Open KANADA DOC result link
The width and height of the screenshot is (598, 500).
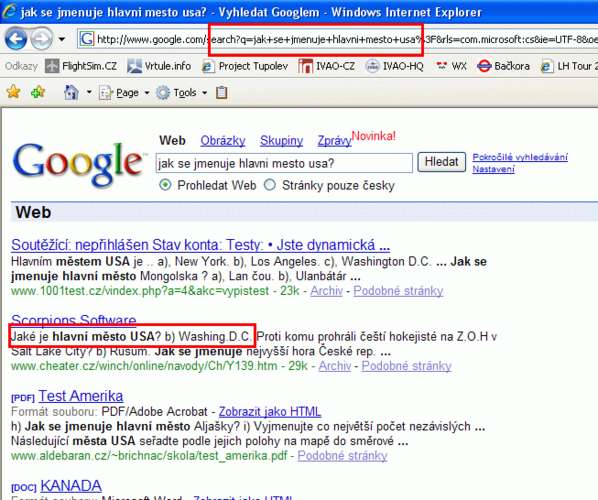coord(71,486)
